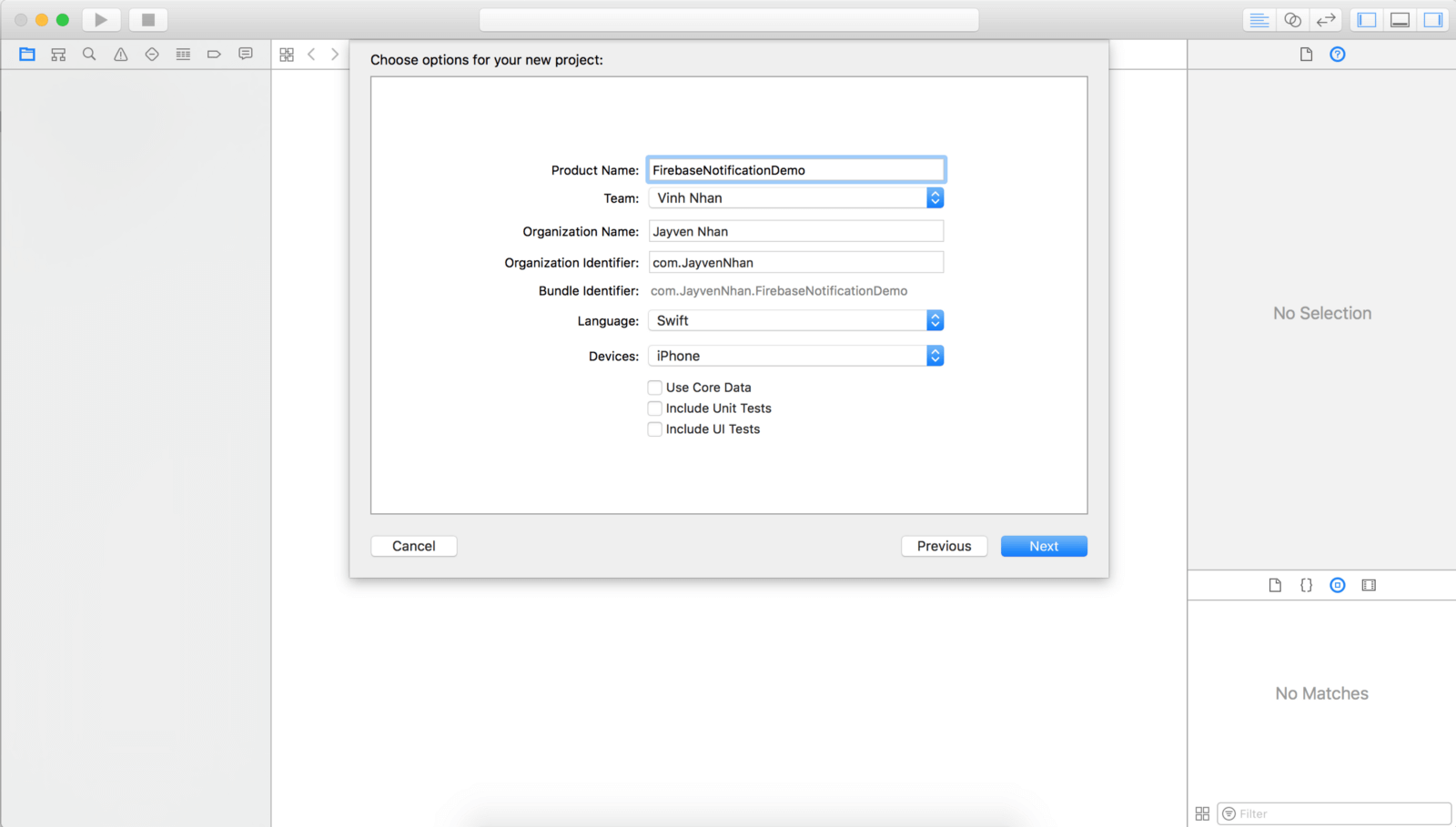The image size is (1456, 827).
Task: Click the activity status bar in toolbar
Action: point(729,20)
